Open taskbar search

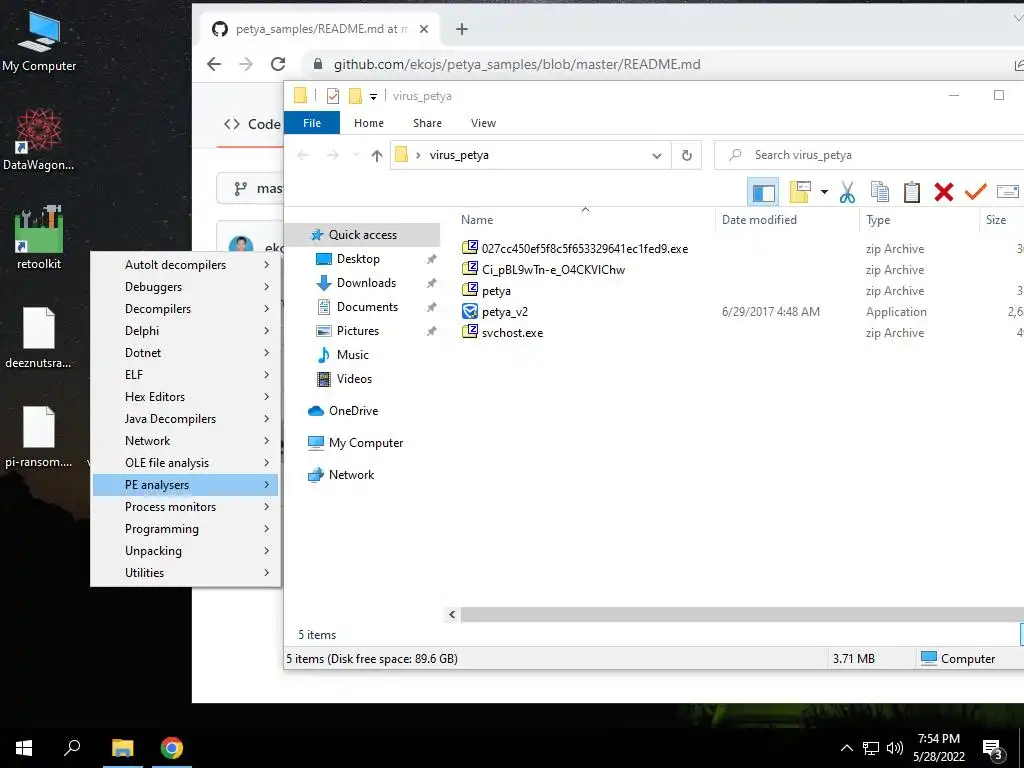click(x=72, y=748)
